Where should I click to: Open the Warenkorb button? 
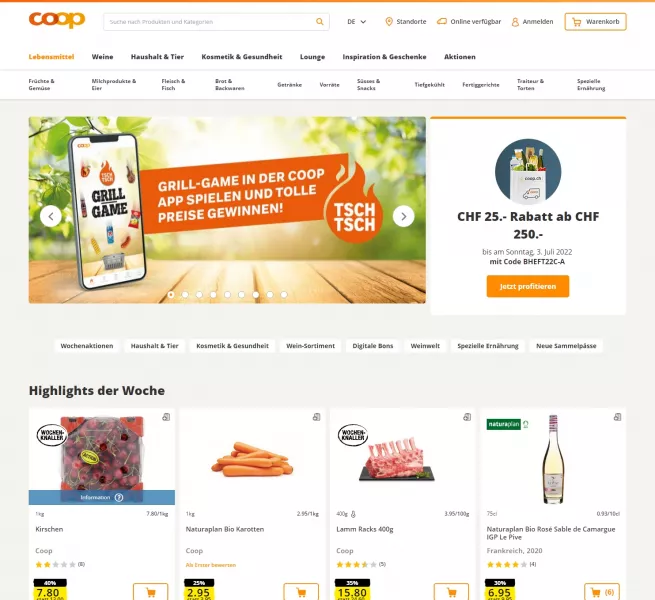pos(595,22)
